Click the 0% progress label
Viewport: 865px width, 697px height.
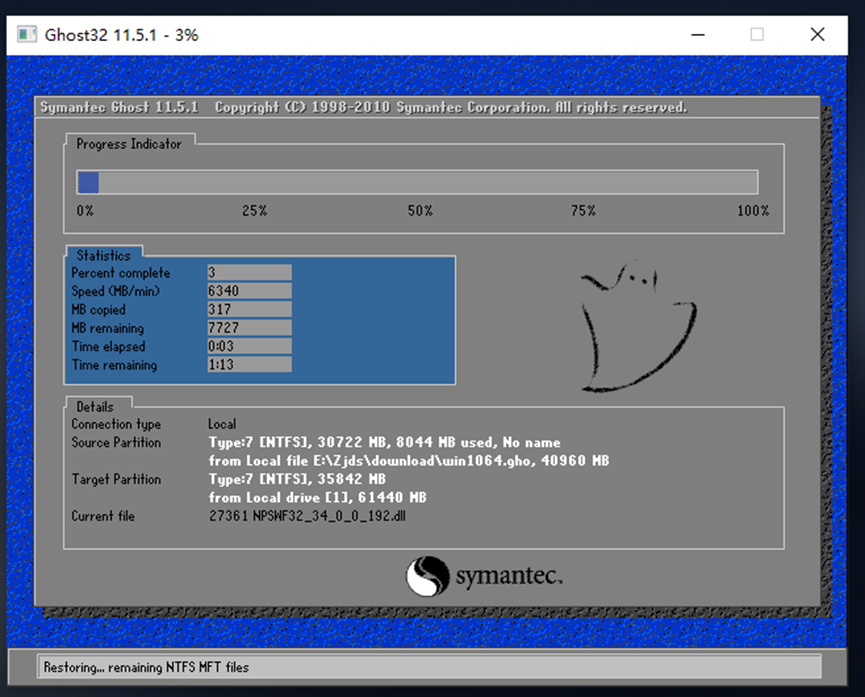point(85,211)
